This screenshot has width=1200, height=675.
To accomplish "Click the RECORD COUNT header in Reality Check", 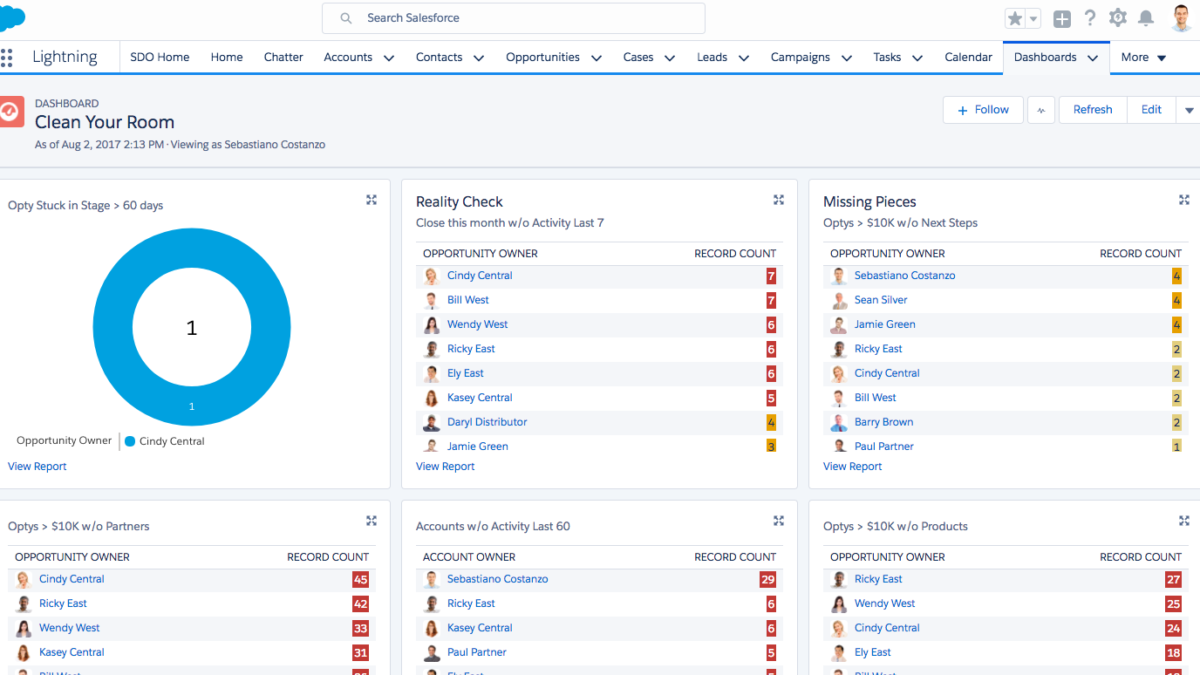I will click(735, 253).
